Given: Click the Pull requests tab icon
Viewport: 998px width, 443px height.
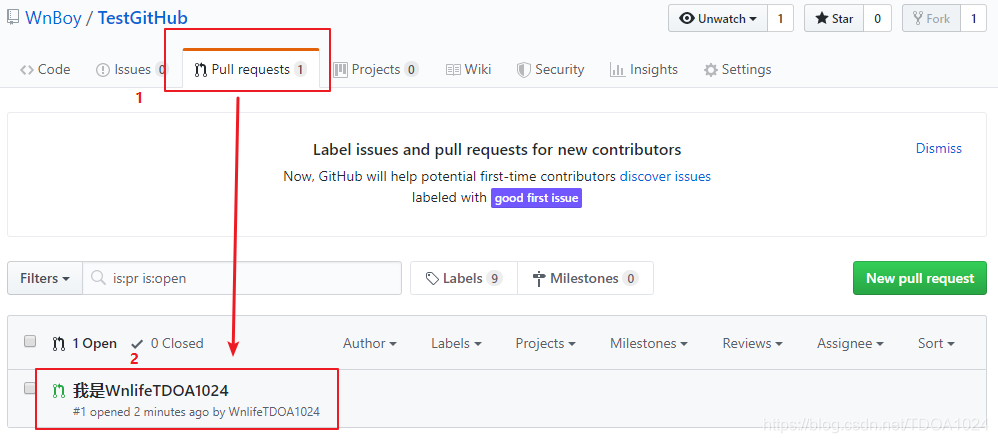Looking at the screenshot, I should (x=200, y=70).
